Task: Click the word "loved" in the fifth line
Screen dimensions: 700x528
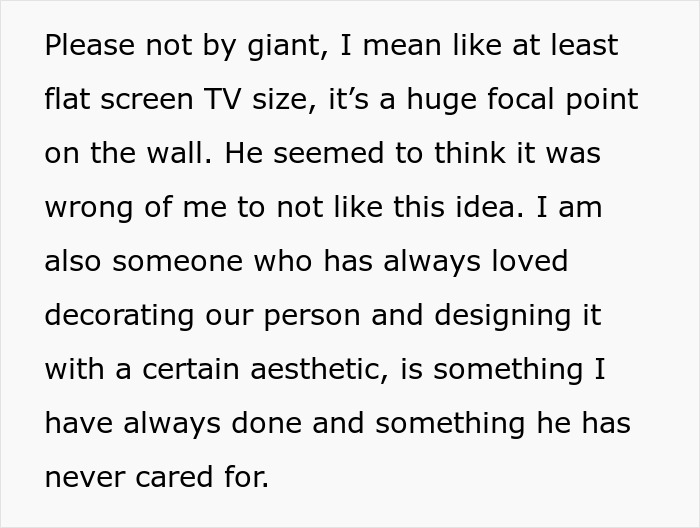Action: (529, 261)
